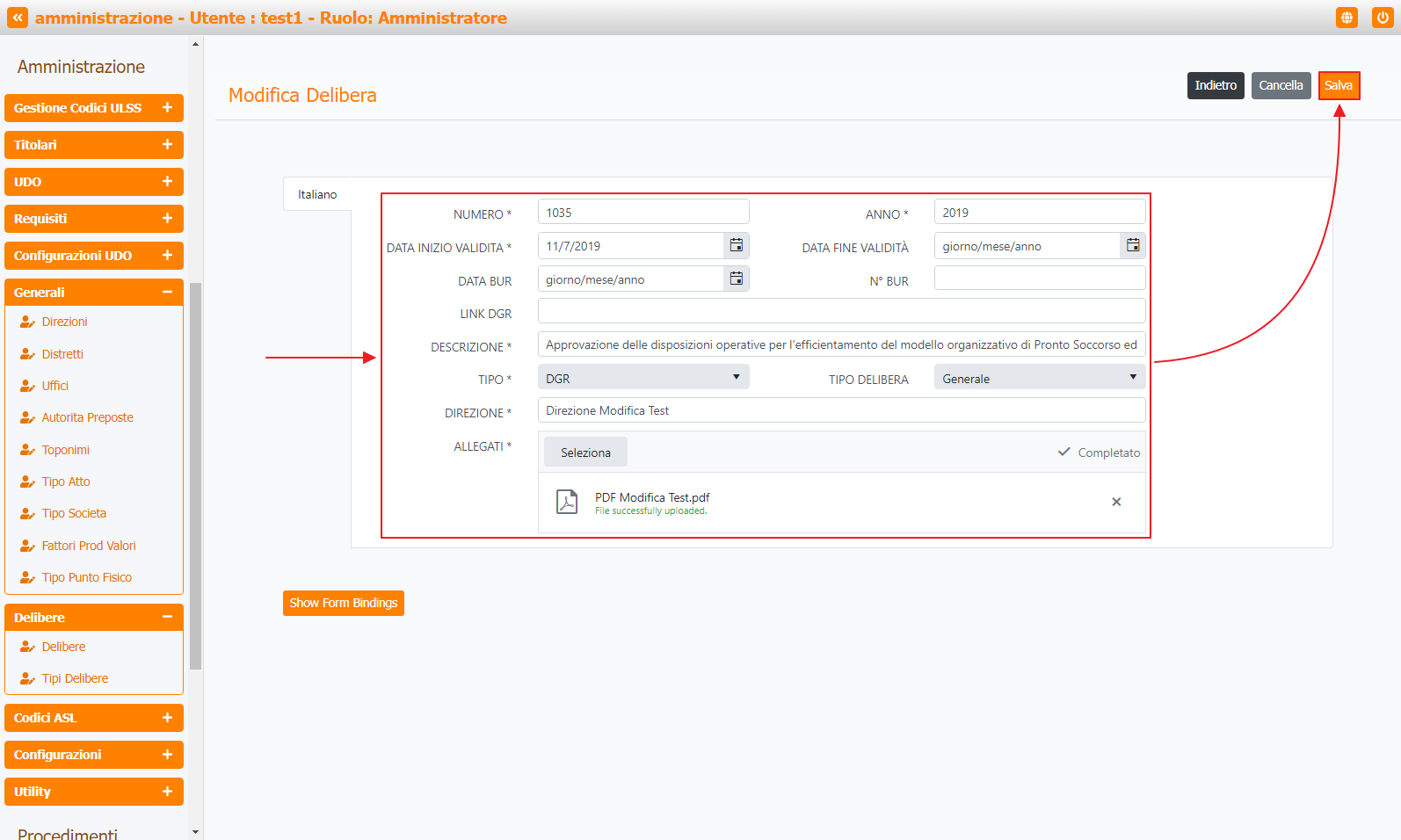Open calendar for Data Inizio Validita
This screenshot has width=1401, height=840.
click(x=737, y=246)
